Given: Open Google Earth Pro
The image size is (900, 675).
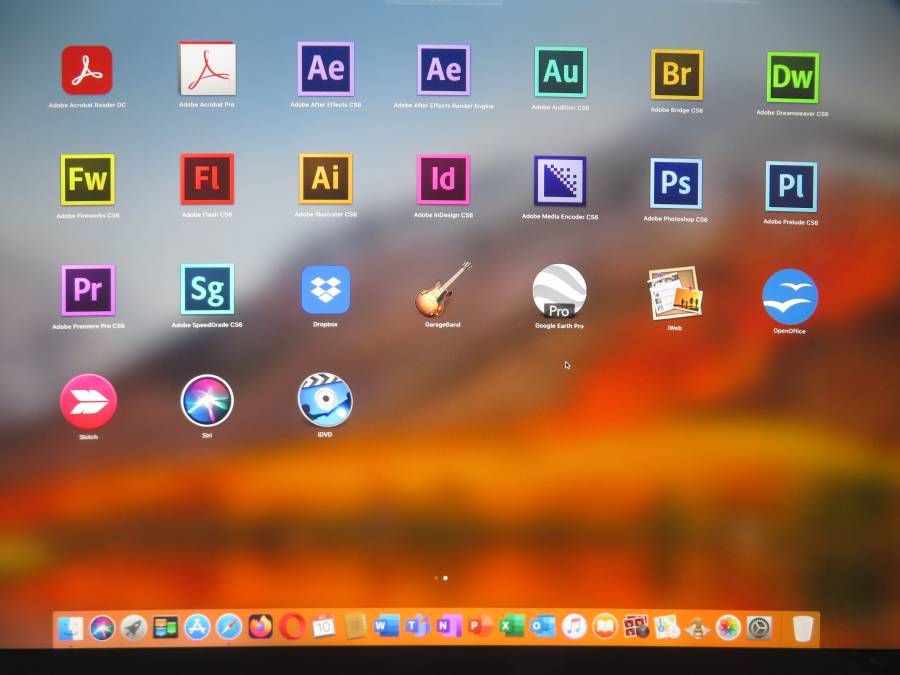Looking at the screenshot, I should [559, 291].
